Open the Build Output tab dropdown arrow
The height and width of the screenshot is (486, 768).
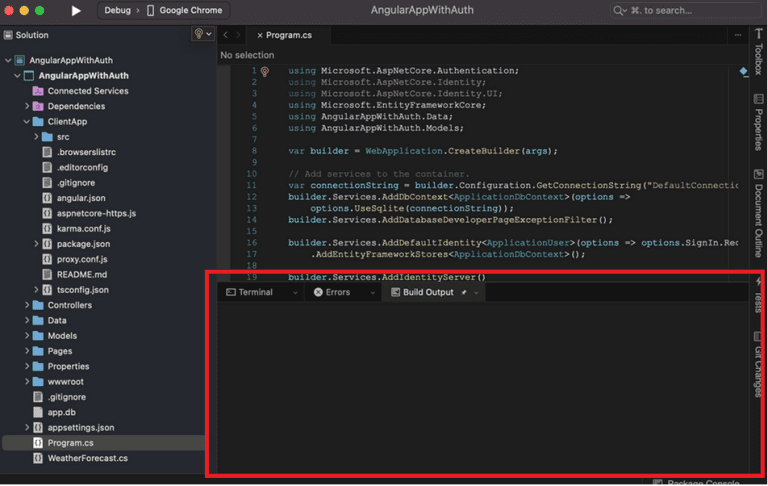pos(476,293)
